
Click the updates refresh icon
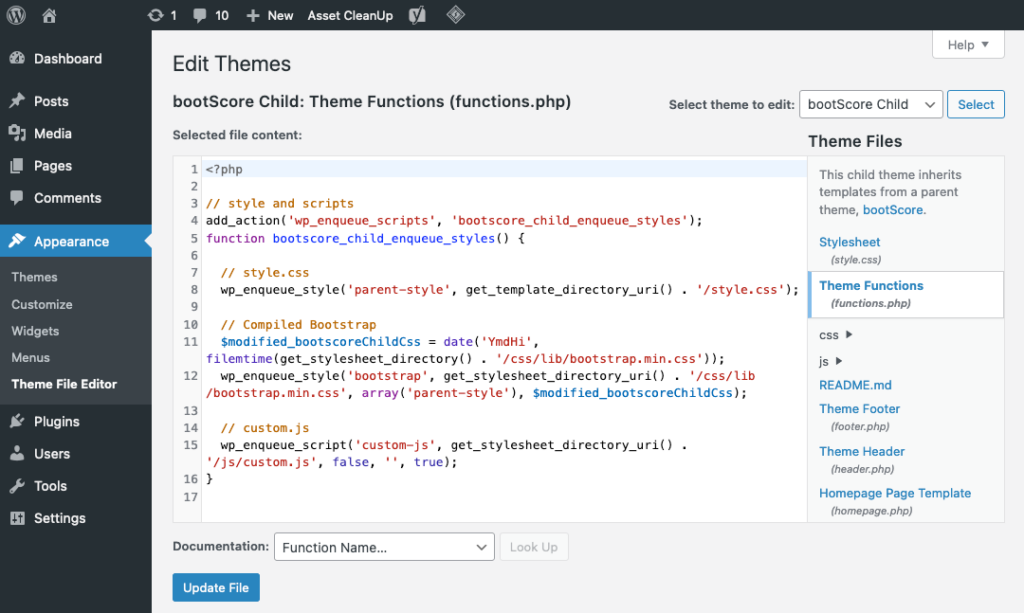(155, 15)
